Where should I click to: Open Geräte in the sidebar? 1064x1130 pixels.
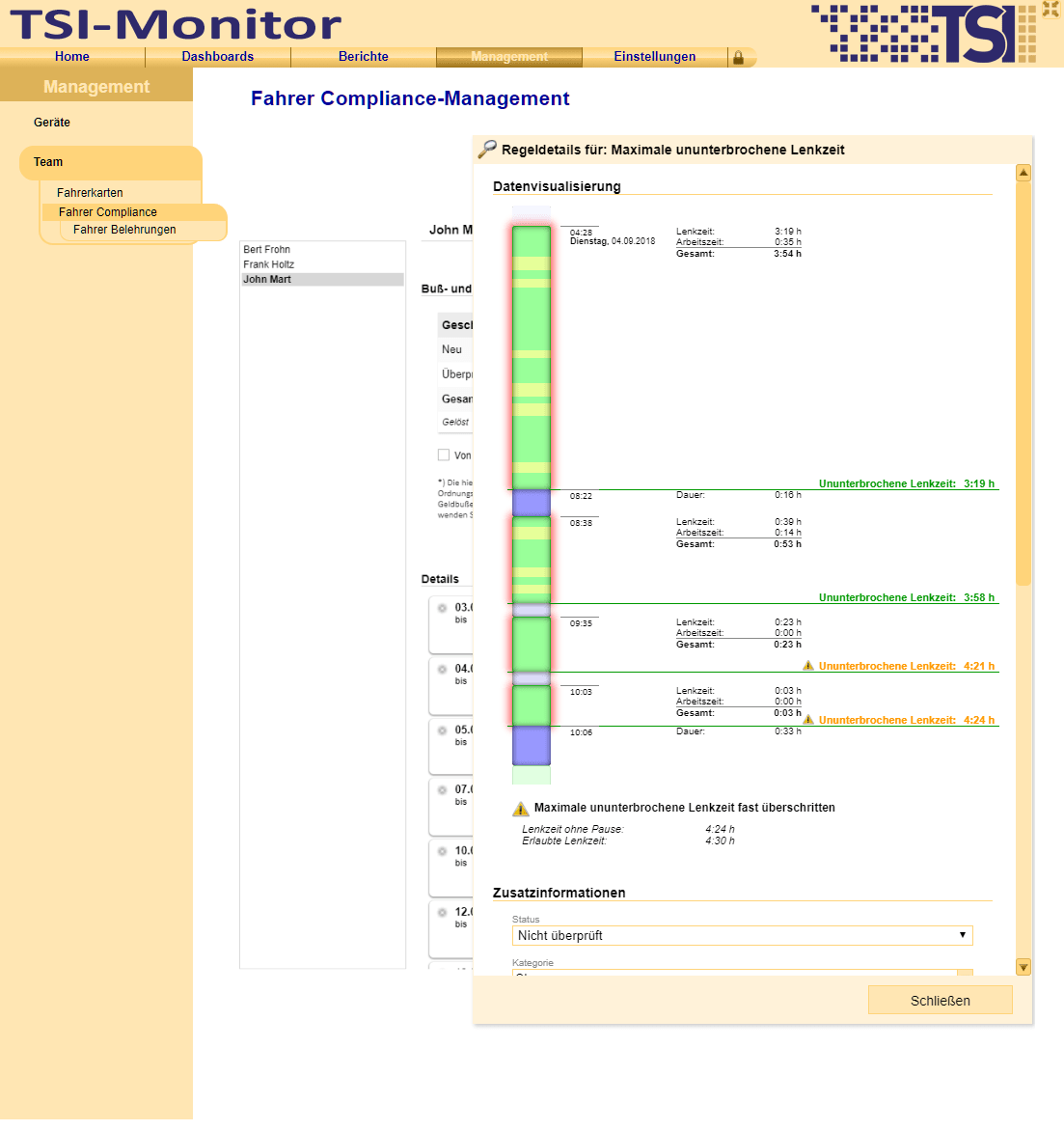point(52,123)
